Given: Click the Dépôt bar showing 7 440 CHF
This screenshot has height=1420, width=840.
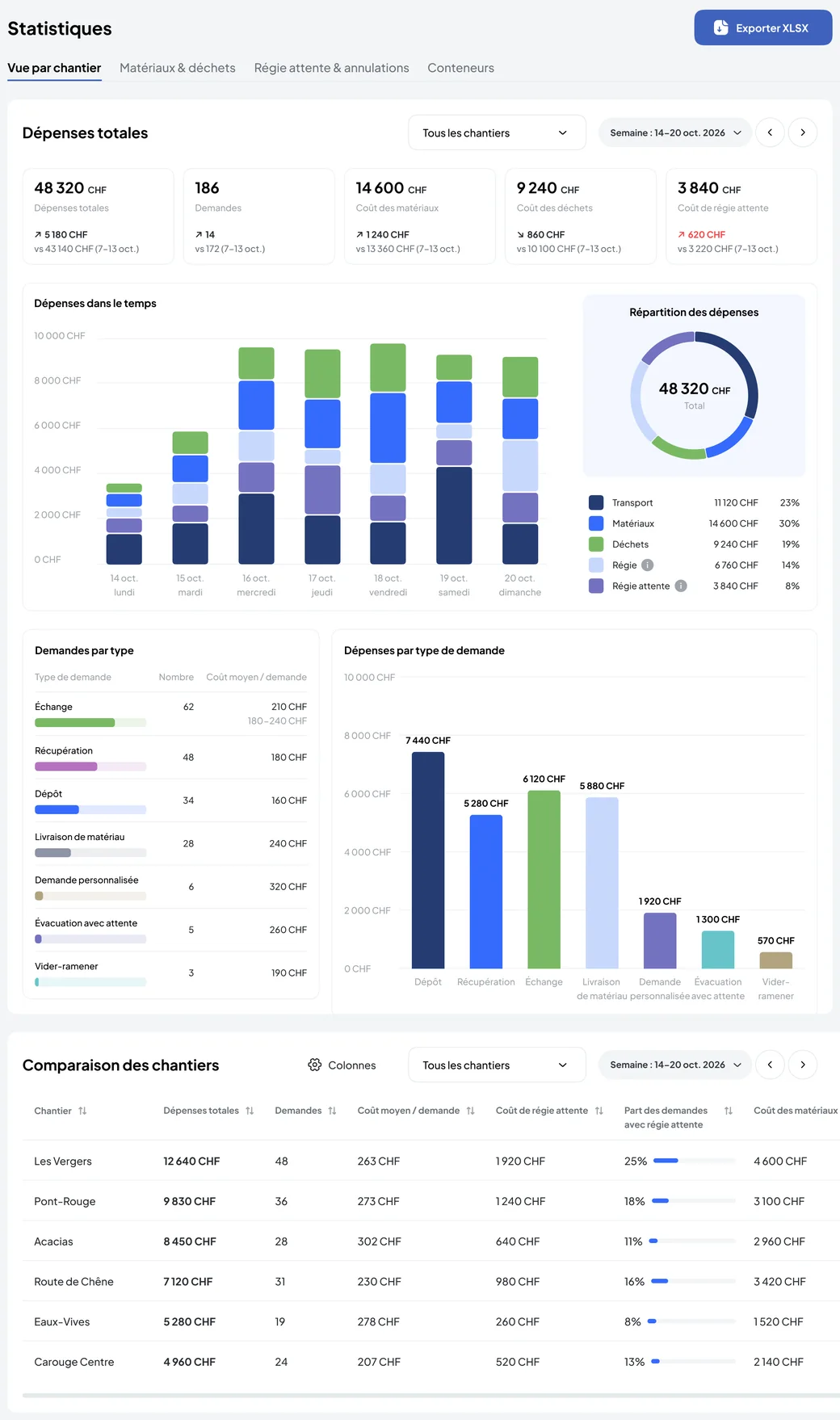Looking at the screenshot, I should coord(428,860).
